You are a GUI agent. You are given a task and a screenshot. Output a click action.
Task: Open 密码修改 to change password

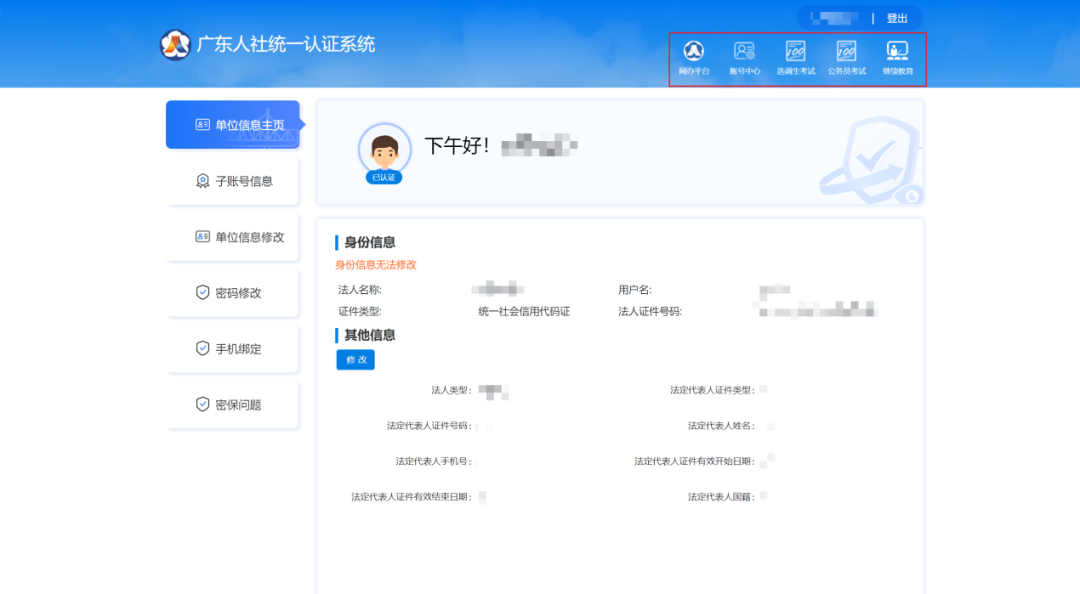(x=232, y=292)
